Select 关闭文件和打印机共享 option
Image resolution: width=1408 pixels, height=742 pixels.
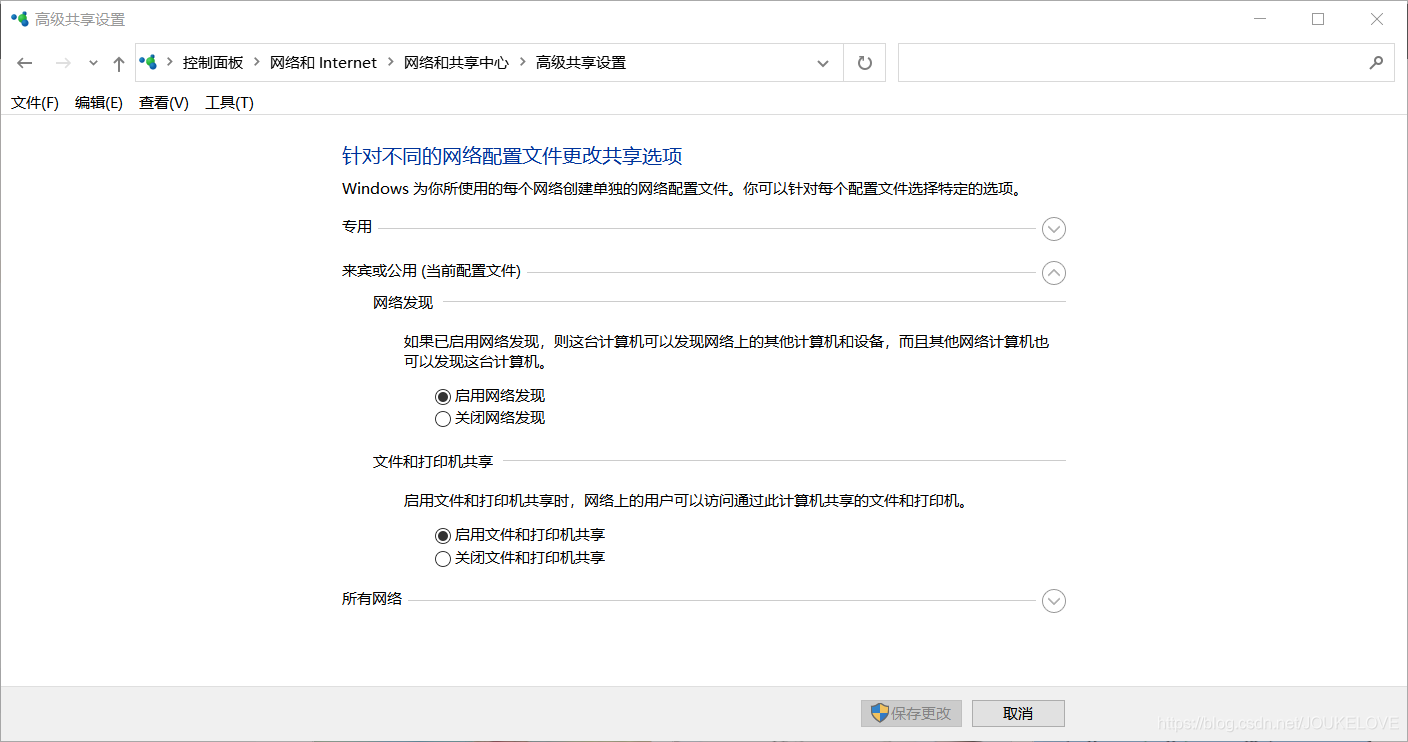tap(443, 559)
